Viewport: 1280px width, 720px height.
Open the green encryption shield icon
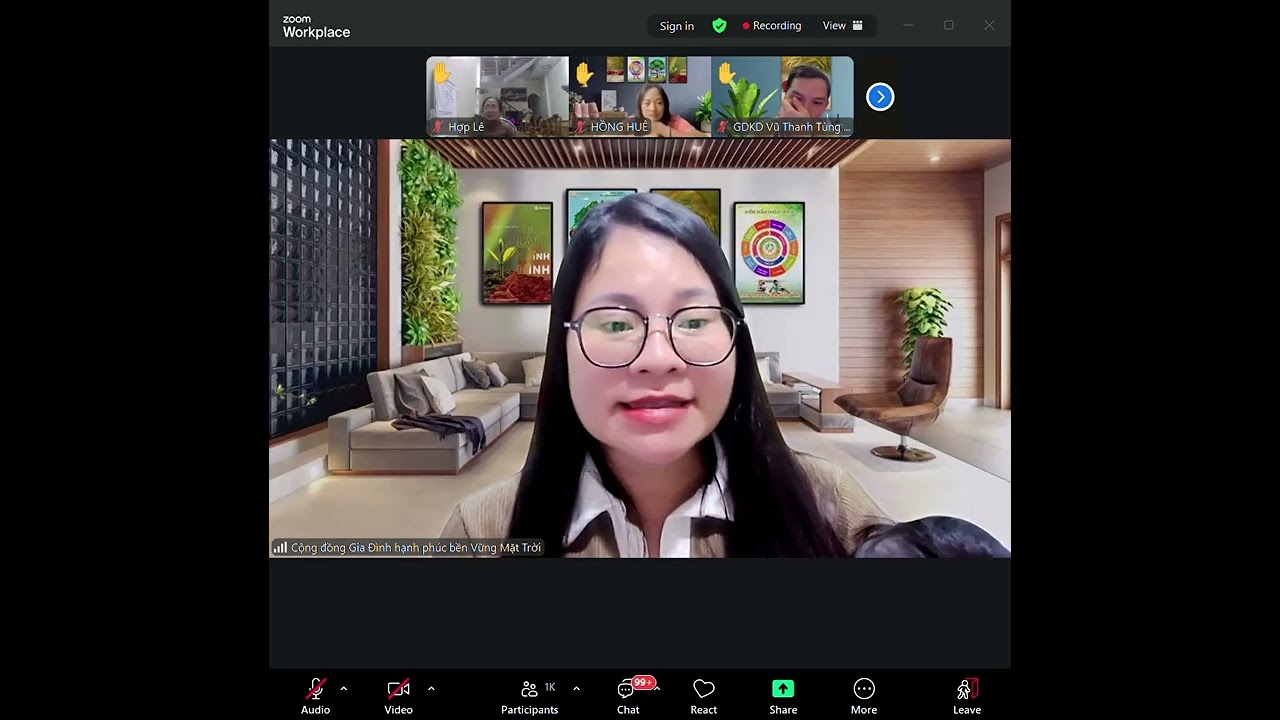[x=719, y=26]
